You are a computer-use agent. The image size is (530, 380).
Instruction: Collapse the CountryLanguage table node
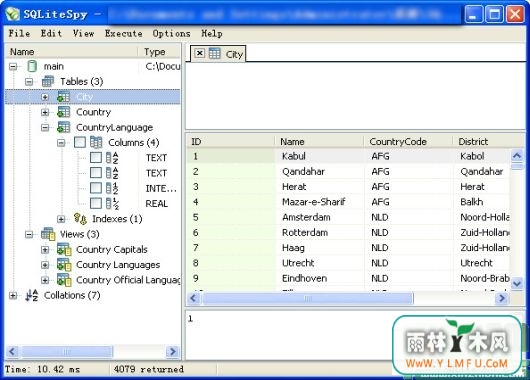45,127
